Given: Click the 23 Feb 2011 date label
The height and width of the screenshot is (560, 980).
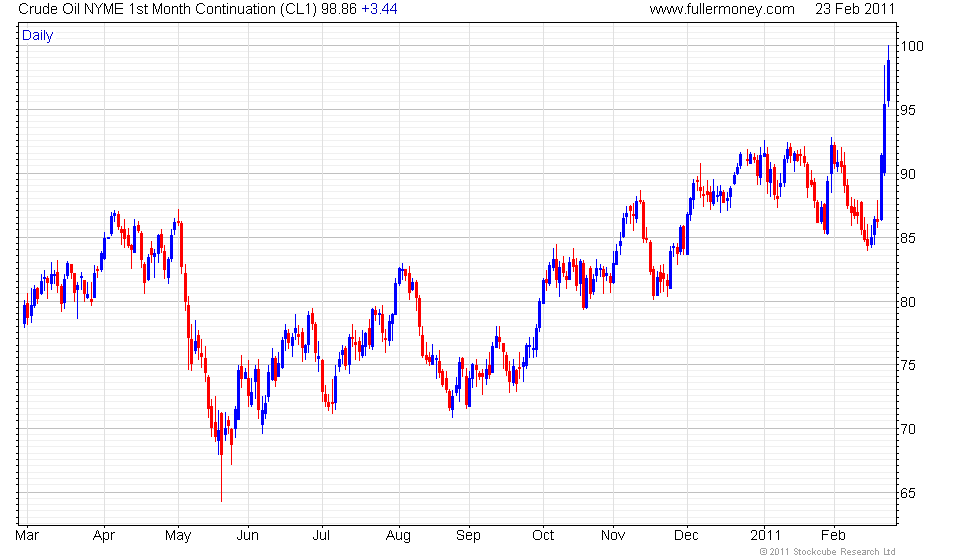Looking at the screenshot, I should coord(855,9).
